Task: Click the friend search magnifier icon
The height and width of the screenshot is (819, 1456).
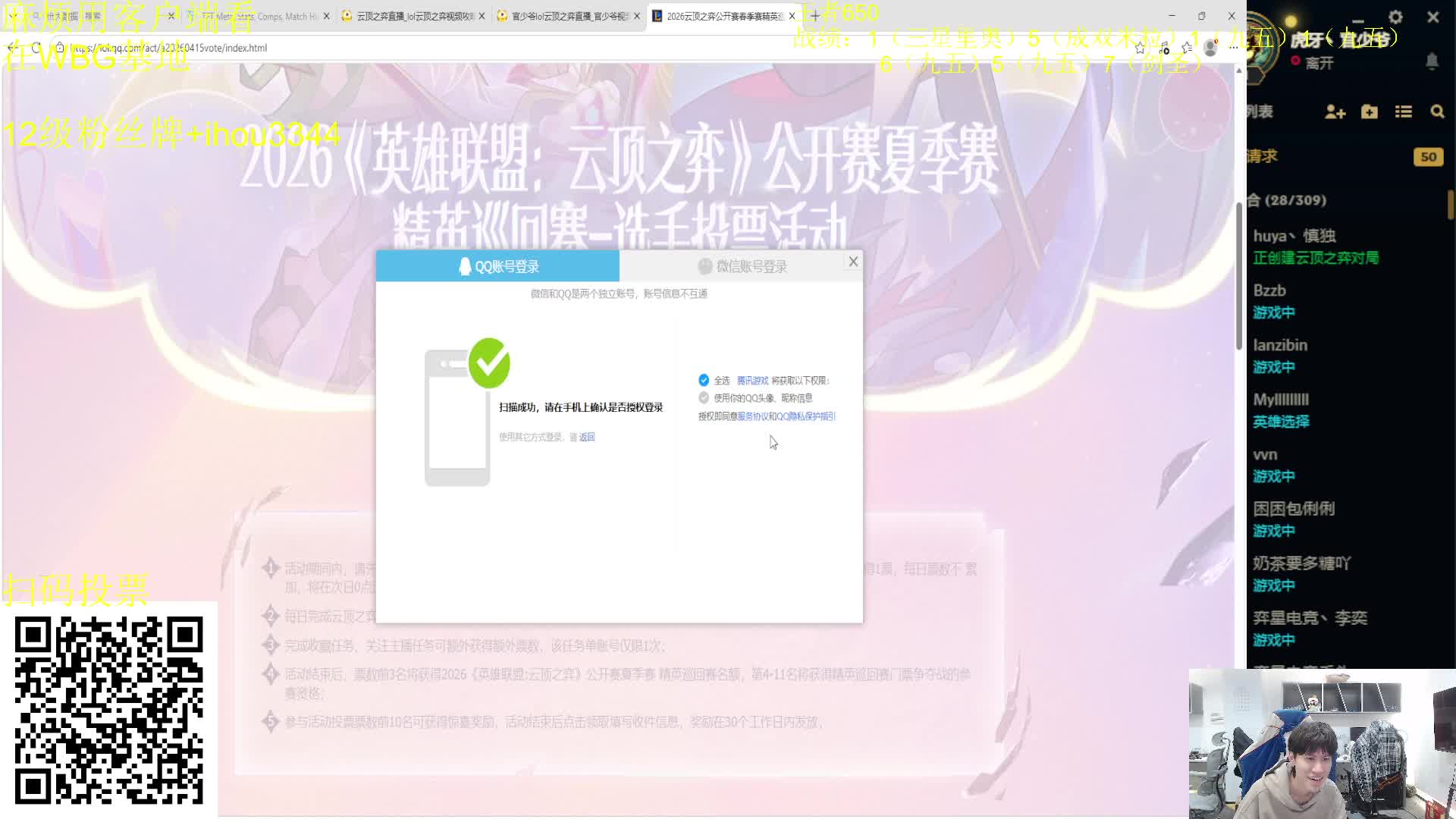Action: click(1437, 112)
